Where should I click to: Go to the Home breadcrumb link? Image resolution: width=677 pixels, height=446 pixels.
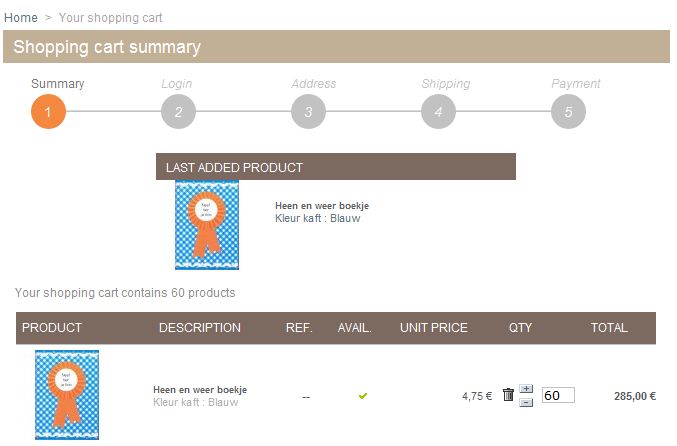pos(21,18)
